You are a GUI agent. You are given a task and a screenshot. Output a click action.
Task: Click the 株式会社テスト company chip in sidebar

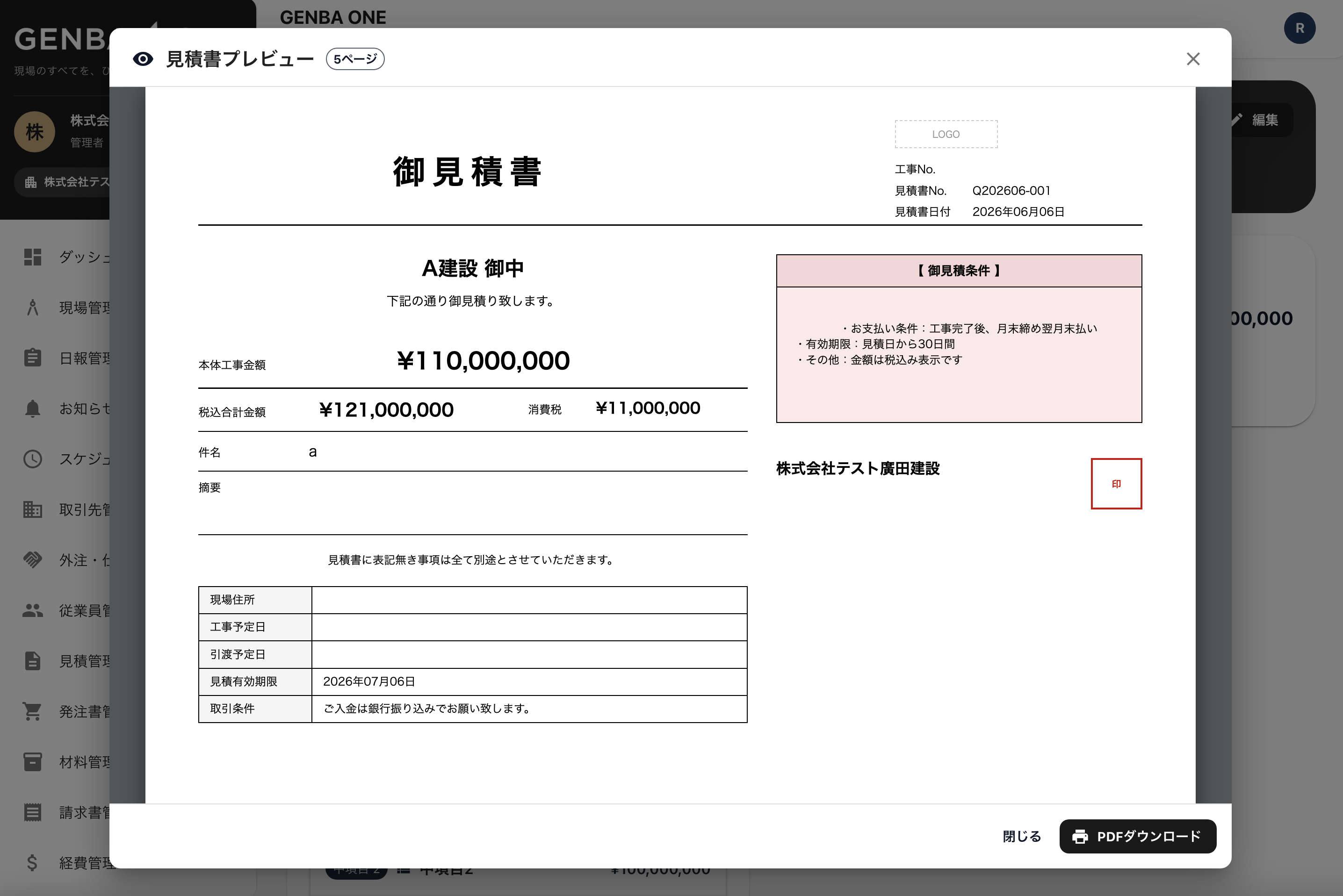[x=63, y=182]
